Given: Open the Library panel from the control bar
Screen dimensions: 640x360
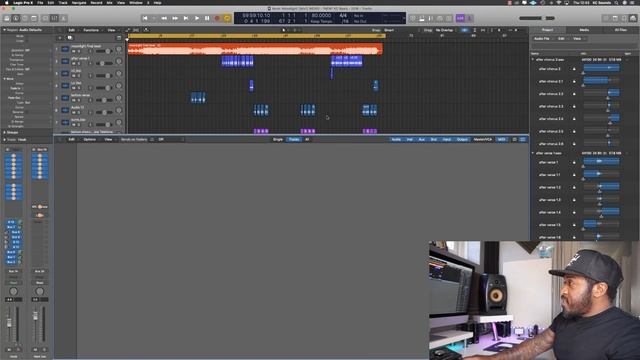Looking at the screenshot, I should coord(7,18).
